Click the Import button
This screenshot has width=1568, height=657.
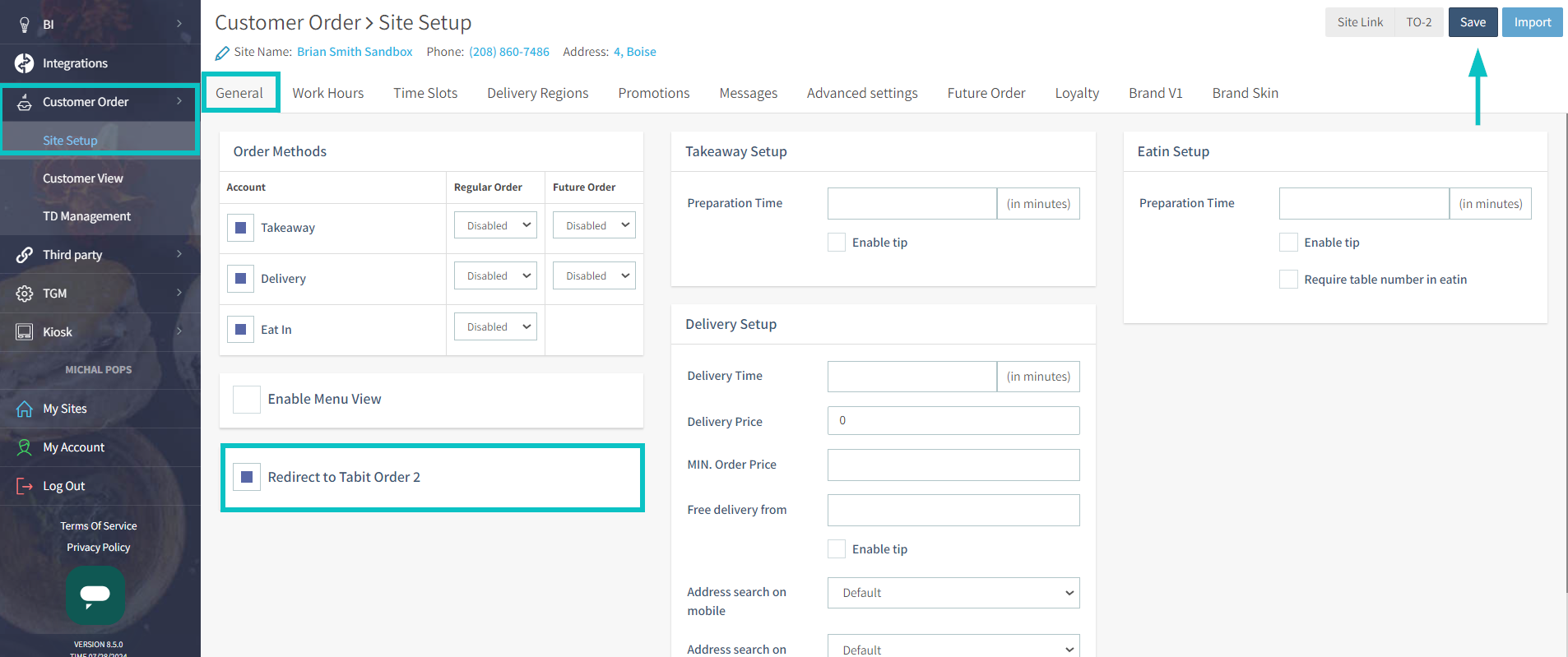pos(1533,22)
